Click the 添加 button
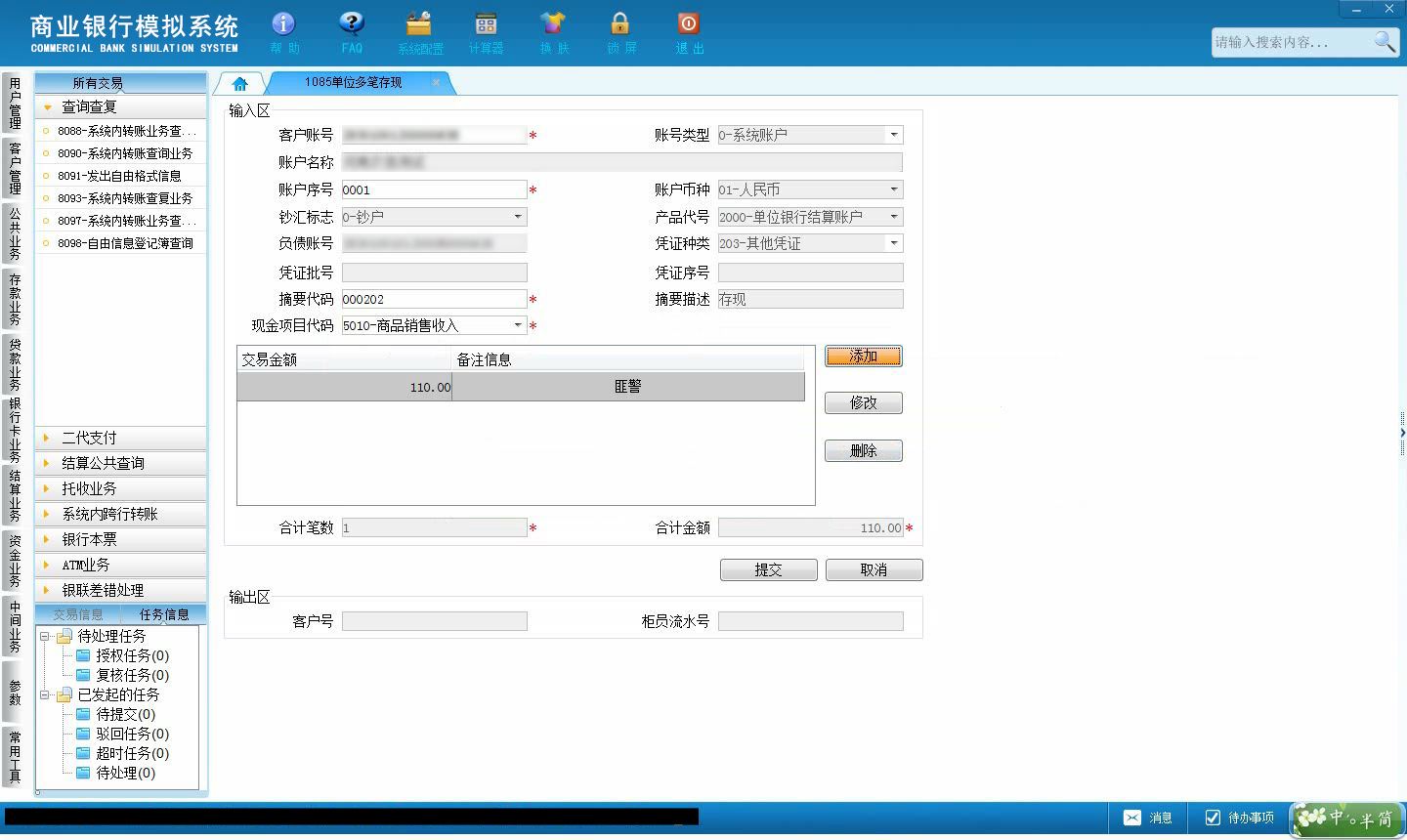The image size is (1407, 840). point(864,357)
